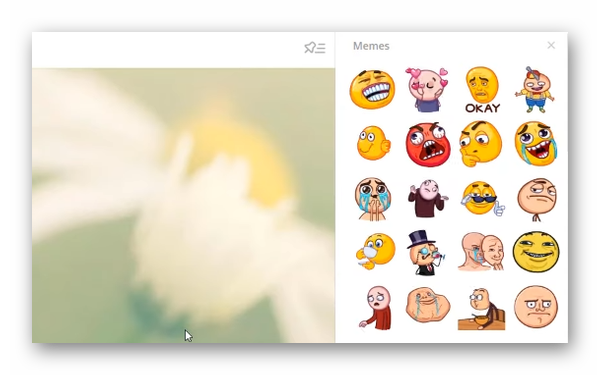Pick the man eating cereal at table sticker

point(481,309)
